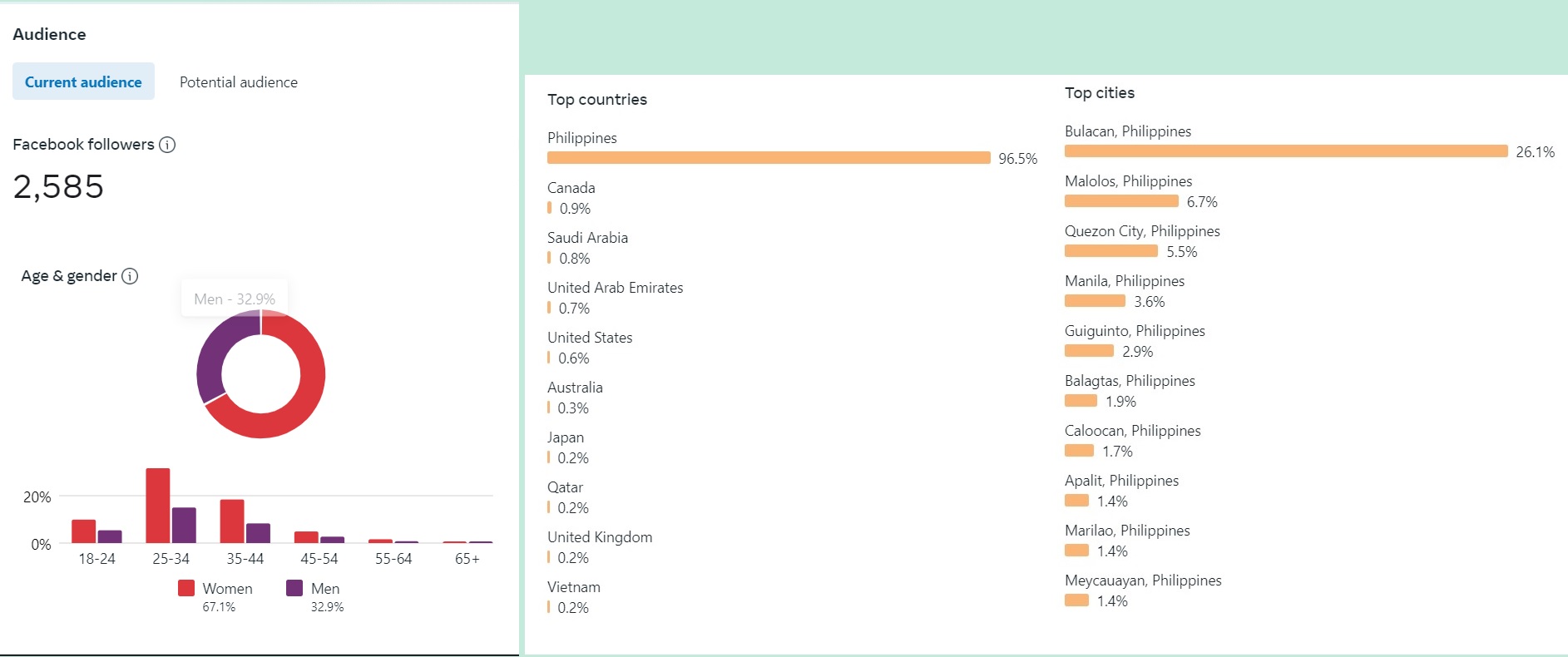Click the purple Men legend swatch
The height and width of the screenshot is (657, 1568).
[294, 588]
